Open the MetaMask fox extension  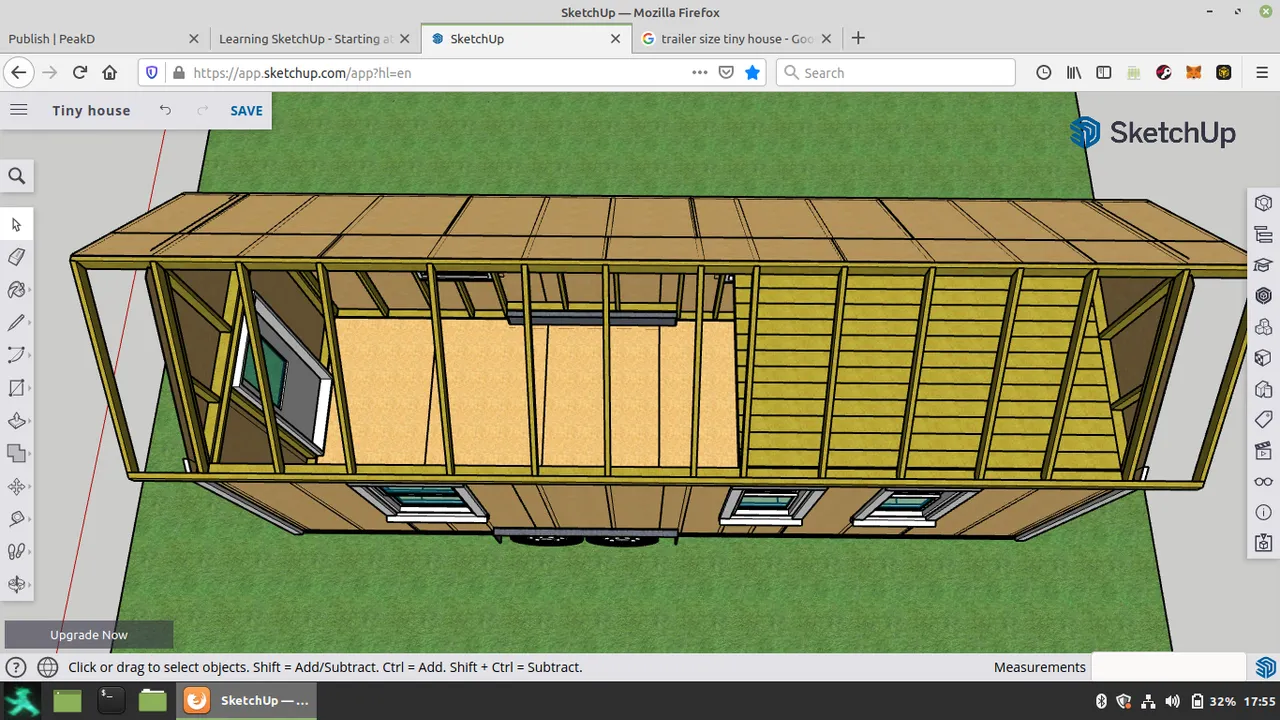click(1193, 73)
